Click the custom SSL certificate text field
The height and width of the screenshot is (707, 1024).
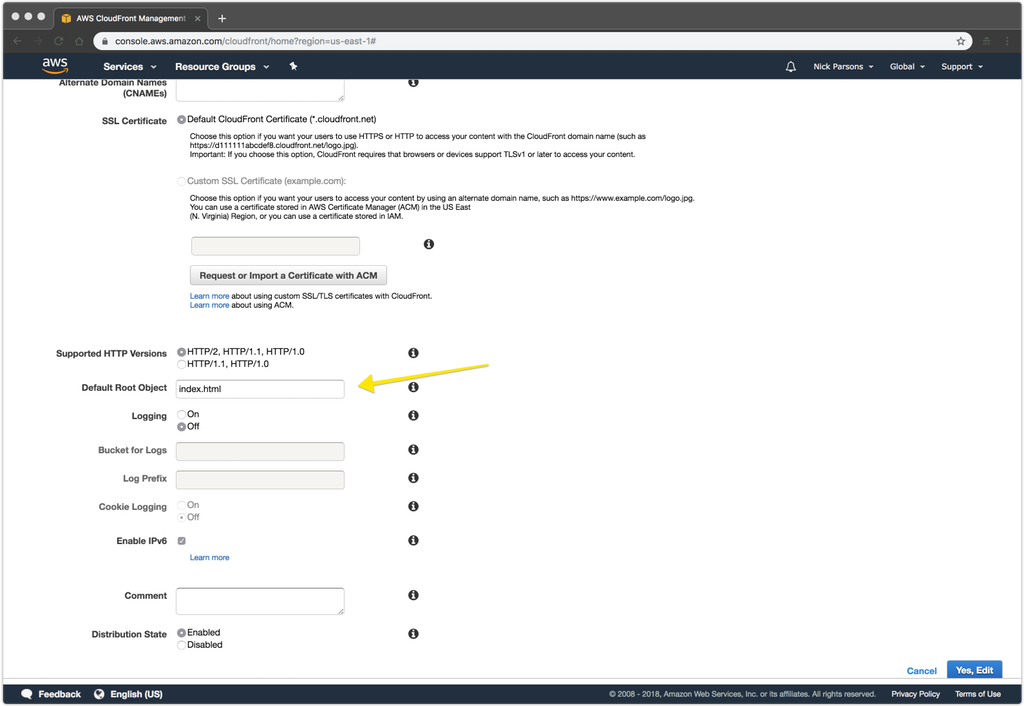coord(275,247)
